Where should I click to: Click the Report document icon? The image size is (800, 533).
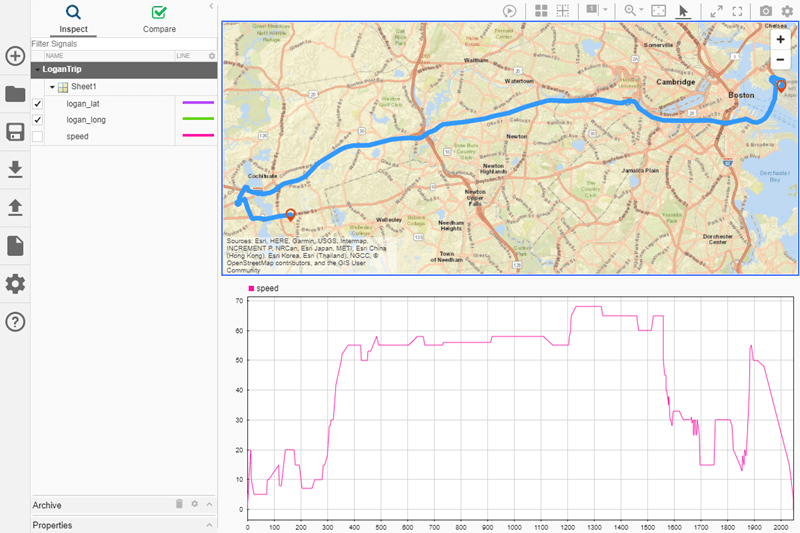[x=15, y=246]
